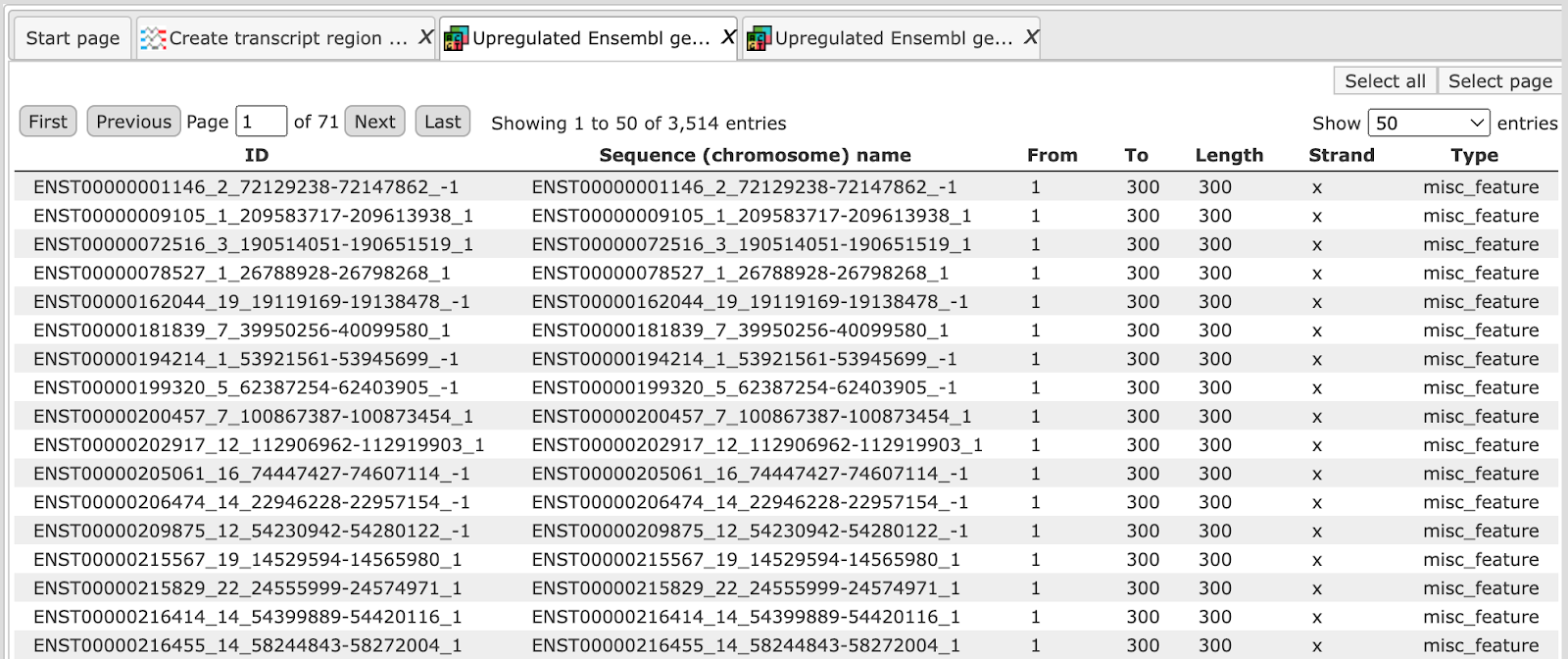Click the second Upregulated Ensembl tab icon

point(759,38)
